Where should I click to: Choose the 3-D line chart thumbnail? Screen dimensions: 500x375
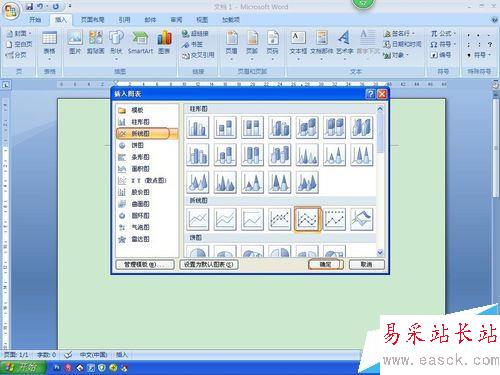pos(362,219)
